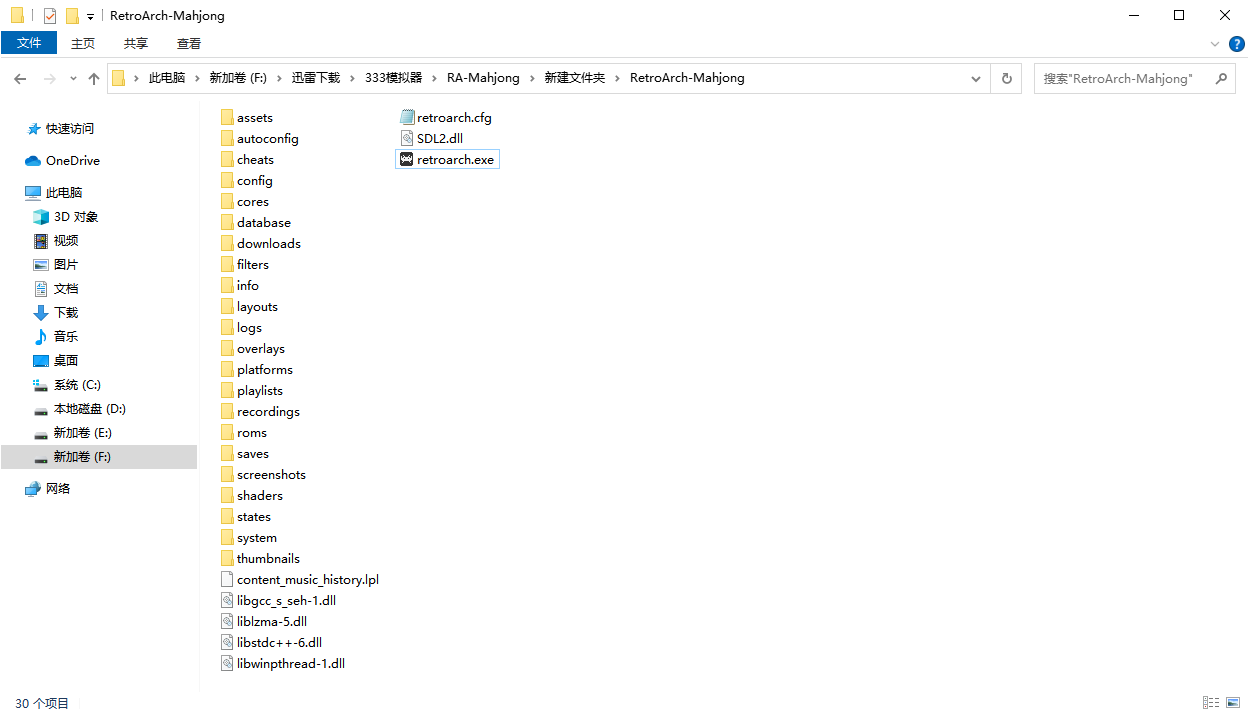Click the 音乐 music note icon
This screenshot has width=1249, height=716.
click(41, 336)
